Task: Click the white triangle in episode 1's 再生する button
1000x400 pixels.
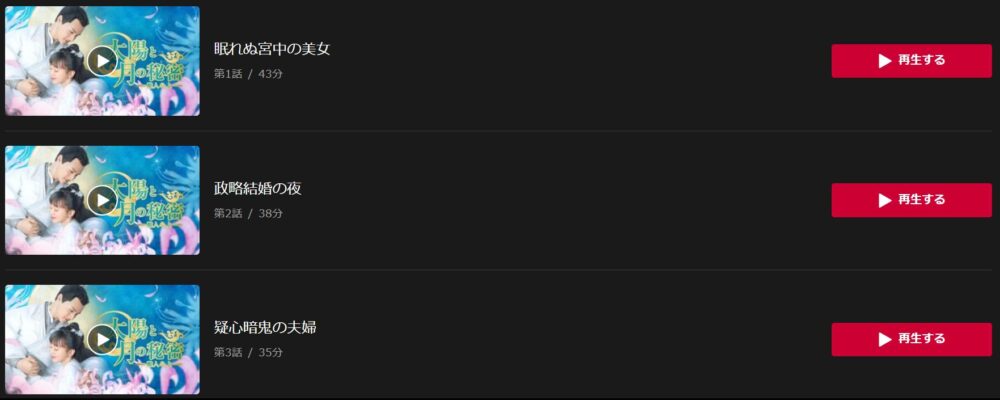Action: point(884,61)
